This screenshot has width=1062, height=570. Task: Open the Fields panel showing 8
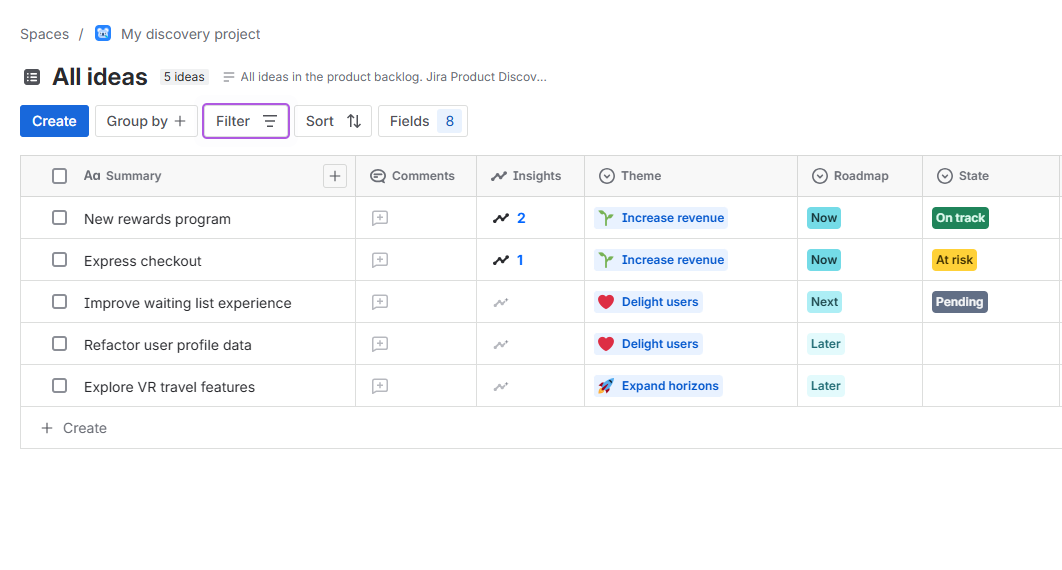423,121
